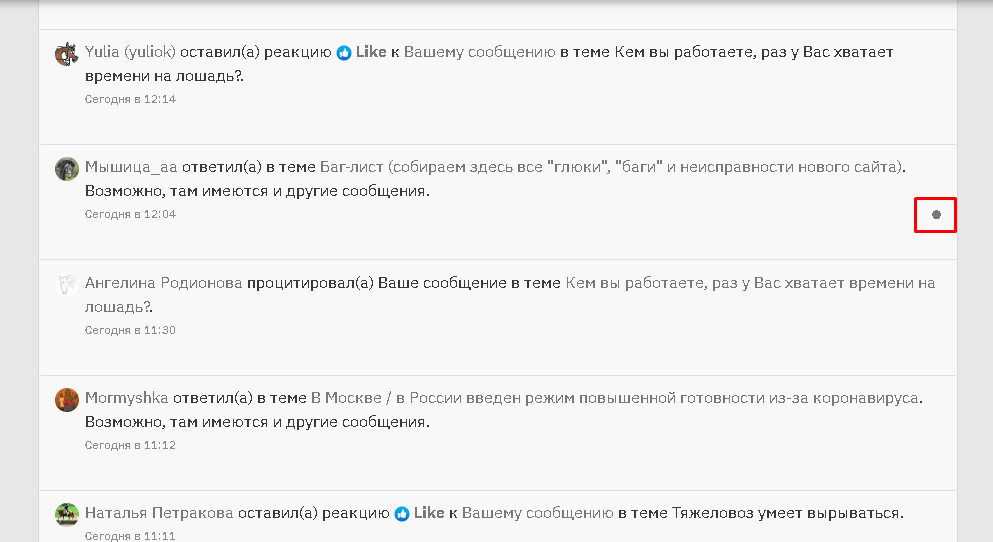The height and width of the screenshot is (542, 993).
Task: Open Ангелина Родионова profile link
Action: (163, 283)
